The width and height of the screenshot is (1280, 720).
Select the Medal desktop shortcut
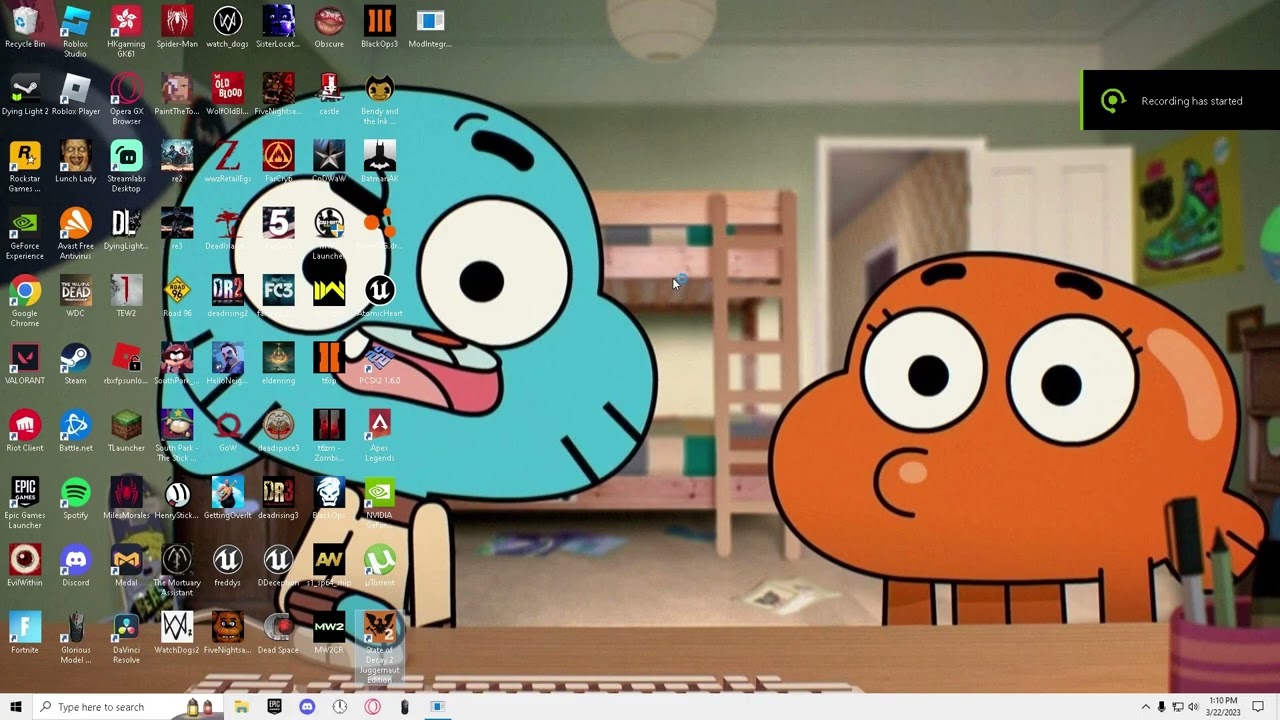(x=126, y=565)
